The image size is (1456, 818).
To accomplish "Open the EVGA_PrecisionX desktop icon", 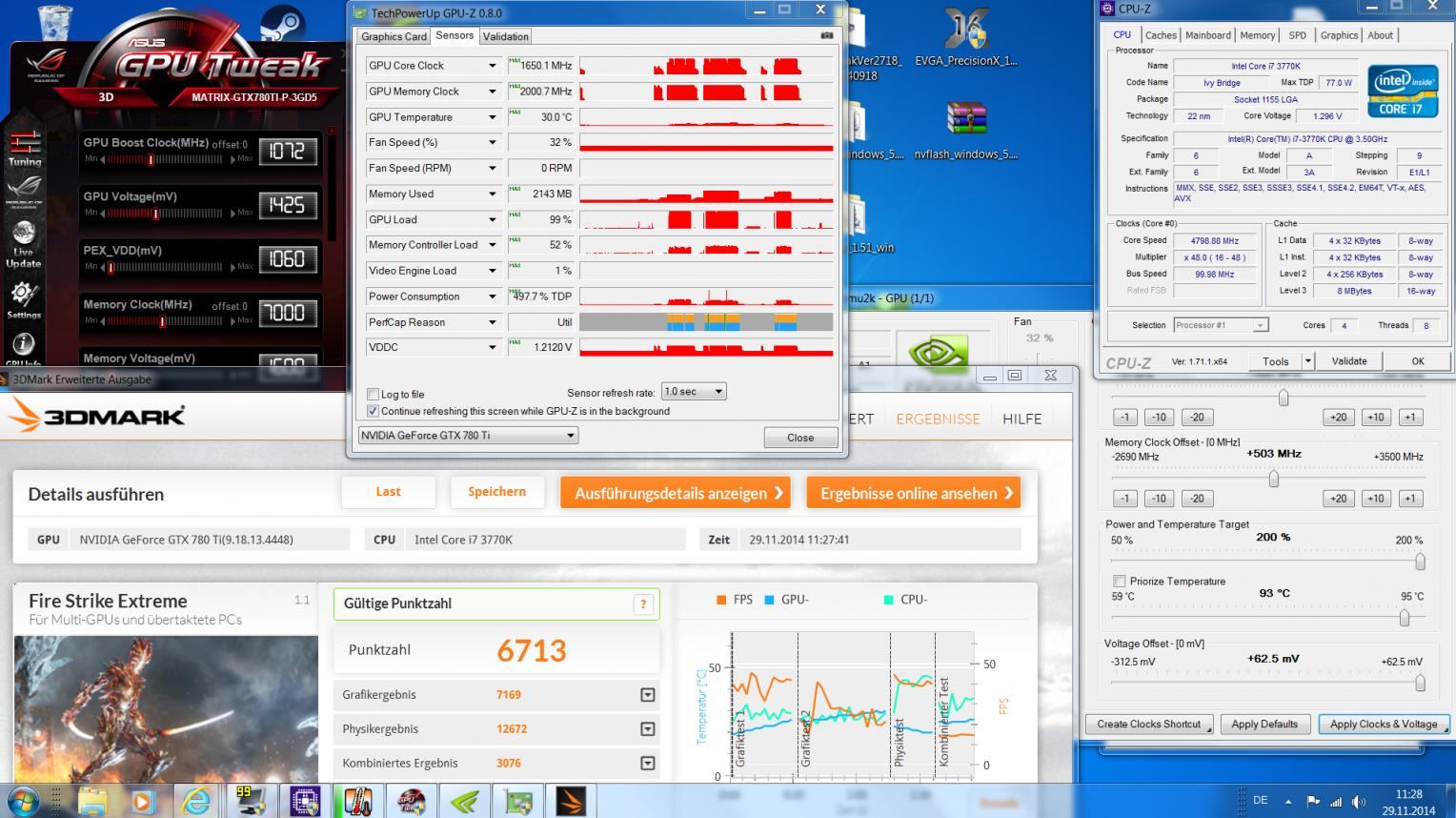I will click(965, 36).
